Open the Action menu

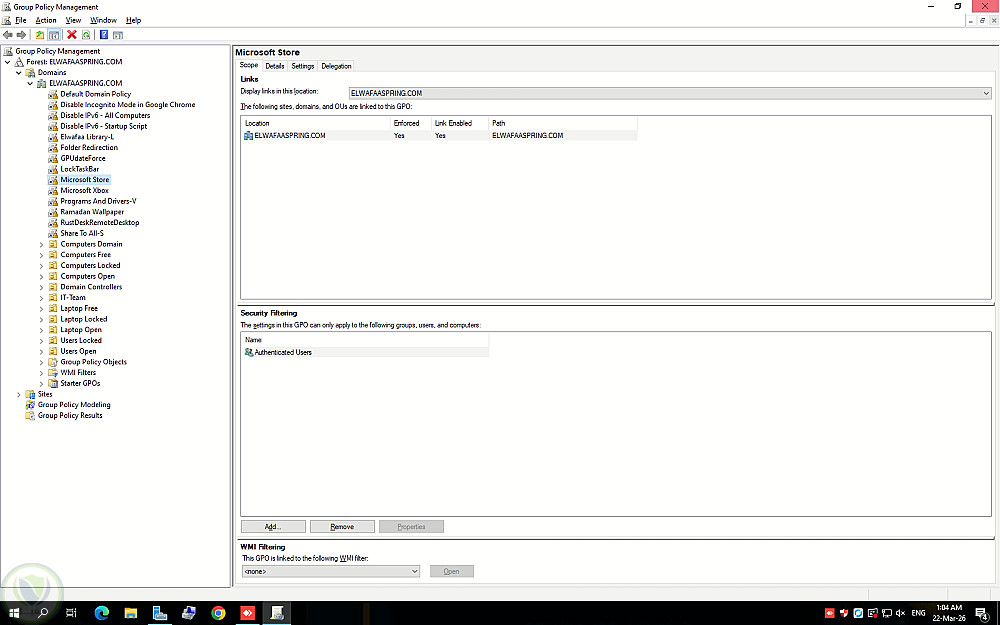point(46,20)
